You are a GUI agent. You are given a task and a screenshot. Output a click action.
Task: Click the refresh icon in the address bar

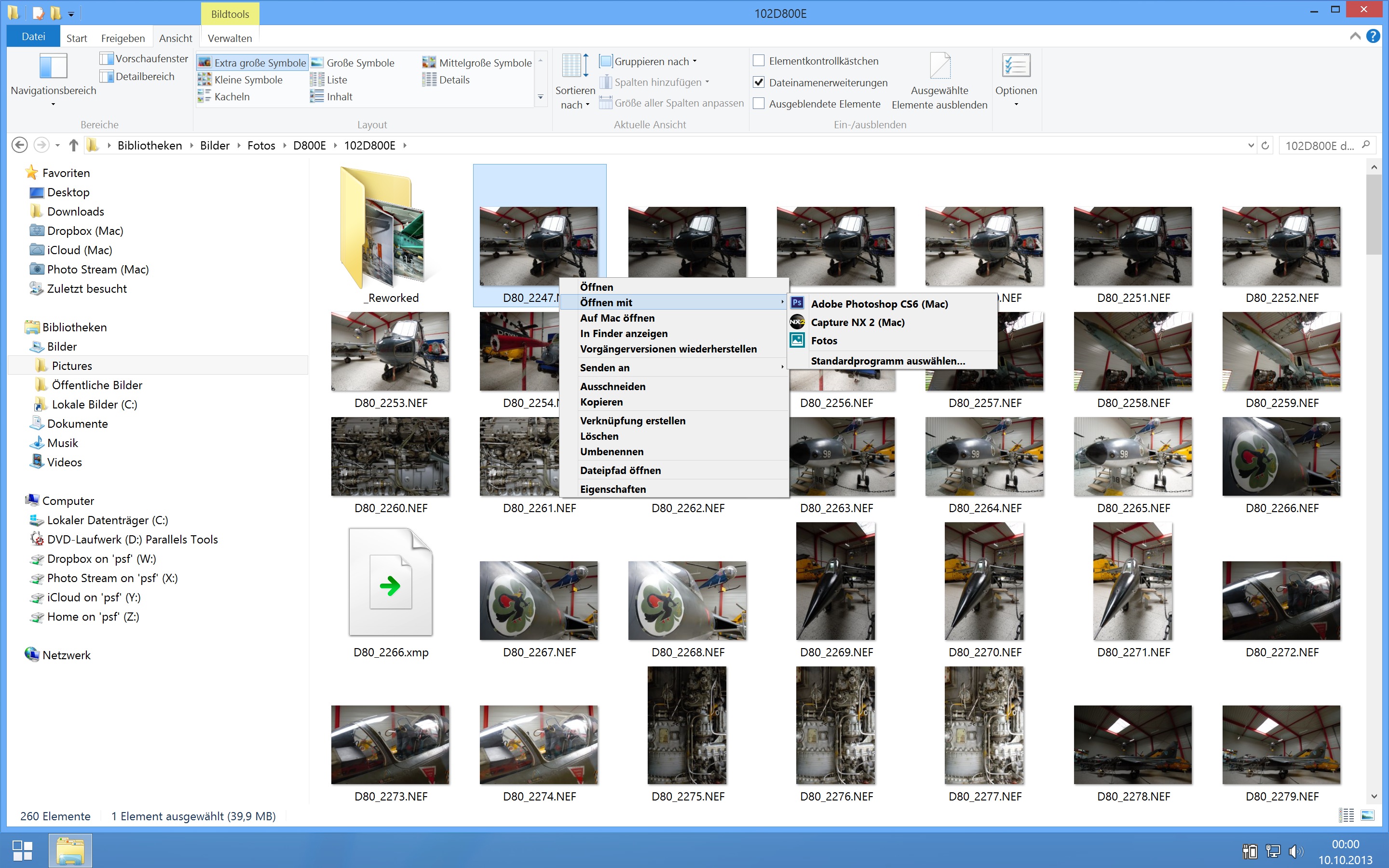pyautogui.click(x=1265, y=146)
